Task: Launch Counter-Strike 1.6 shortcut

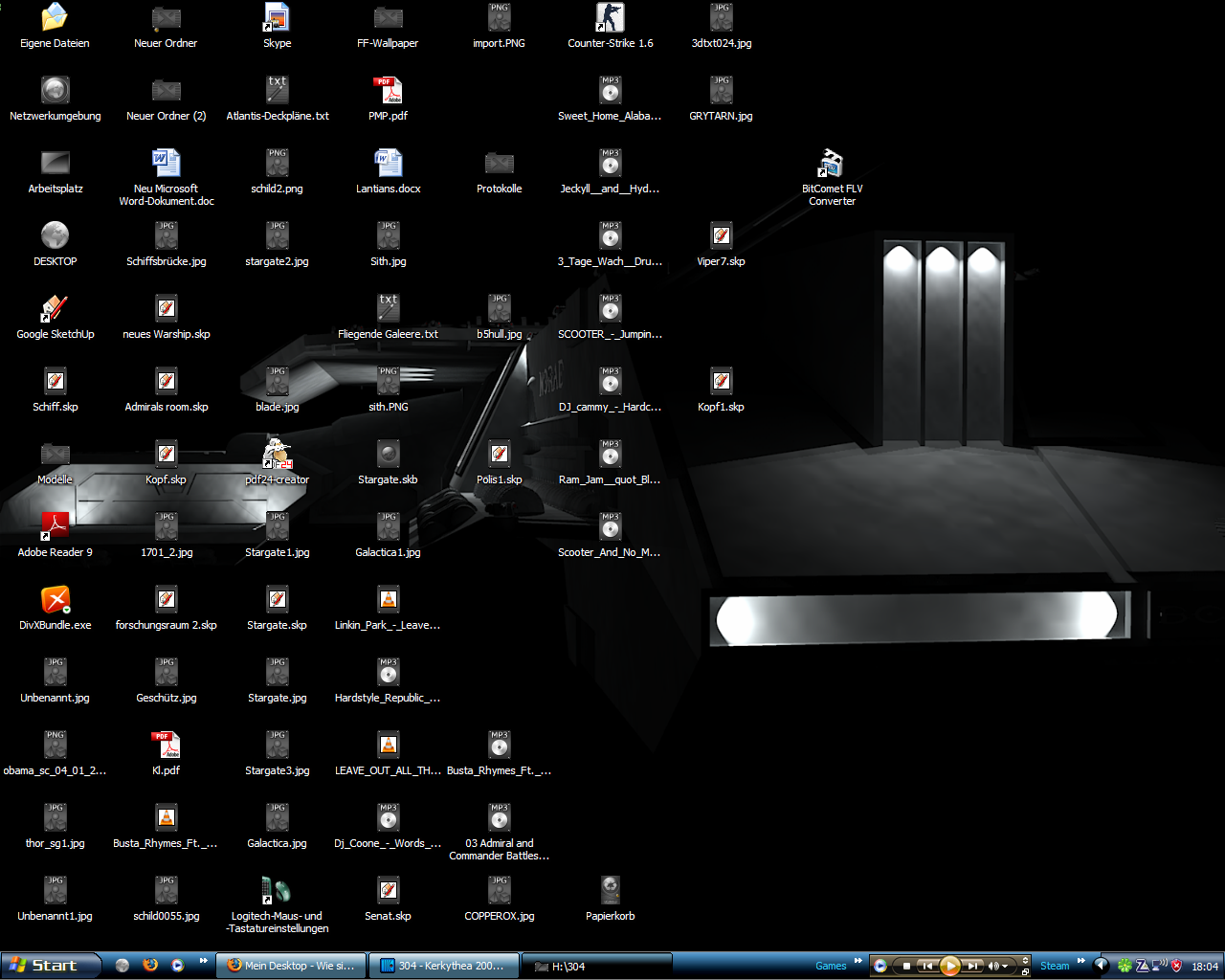Action: click(610, 18)
